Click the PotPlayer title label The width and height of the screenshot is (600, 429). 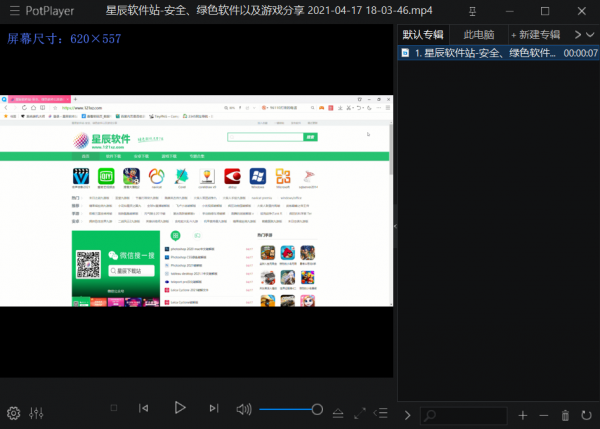pos(50,11)
